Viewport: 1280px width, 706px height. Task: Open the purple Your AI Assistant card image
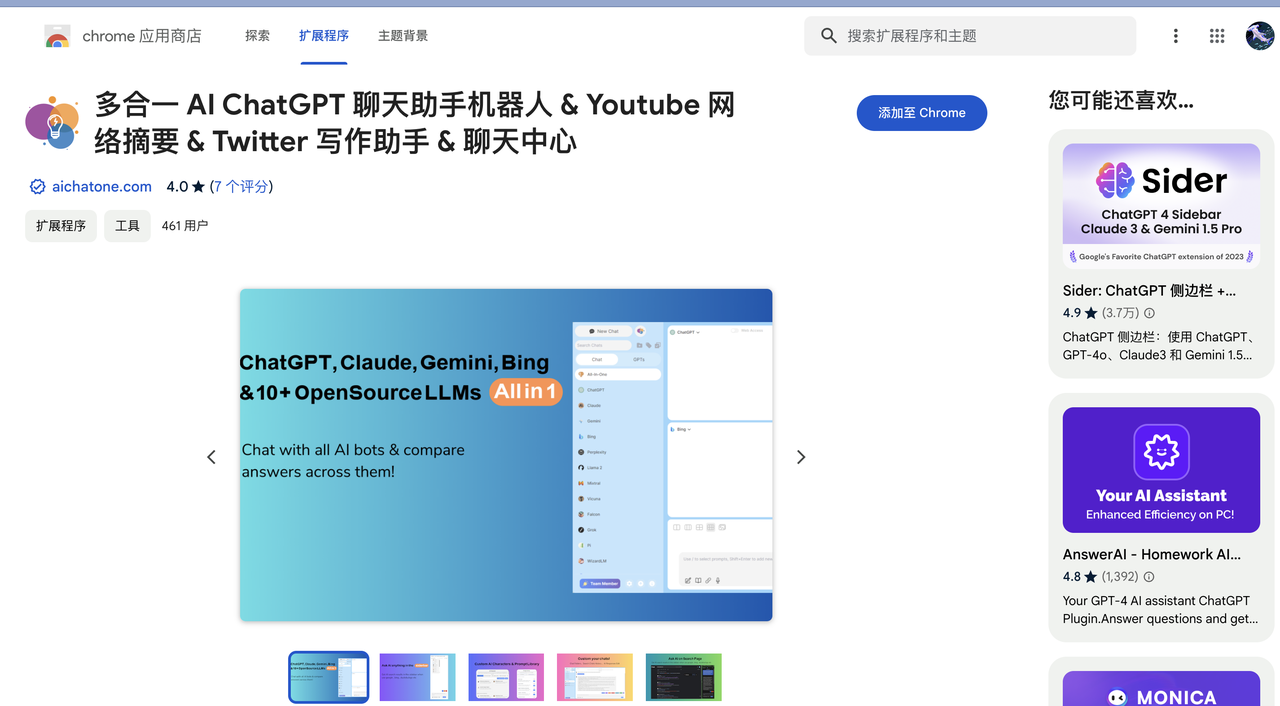pos(1161,470)
